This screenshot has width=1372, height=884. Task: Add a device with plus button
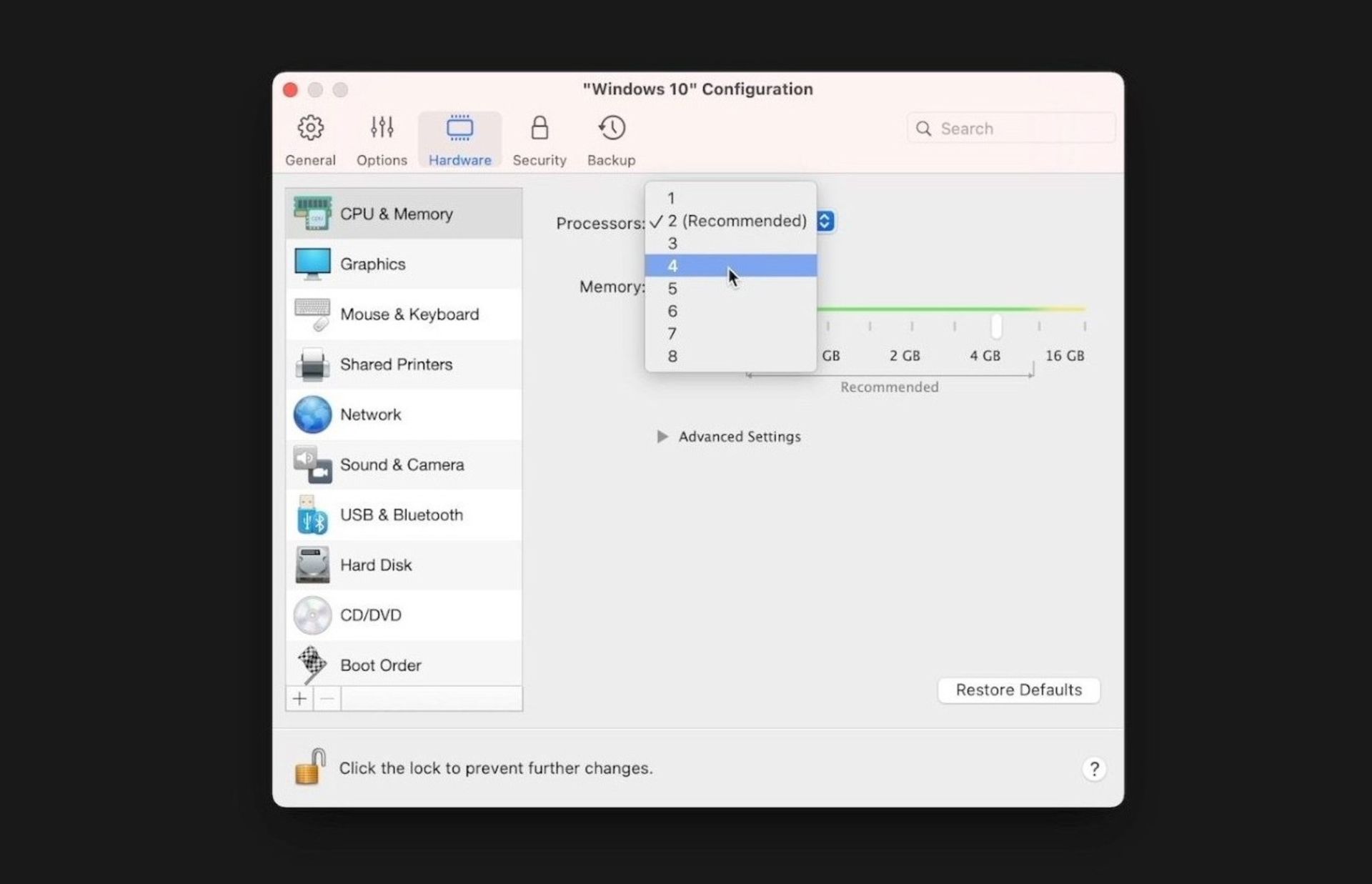[299, 698]
